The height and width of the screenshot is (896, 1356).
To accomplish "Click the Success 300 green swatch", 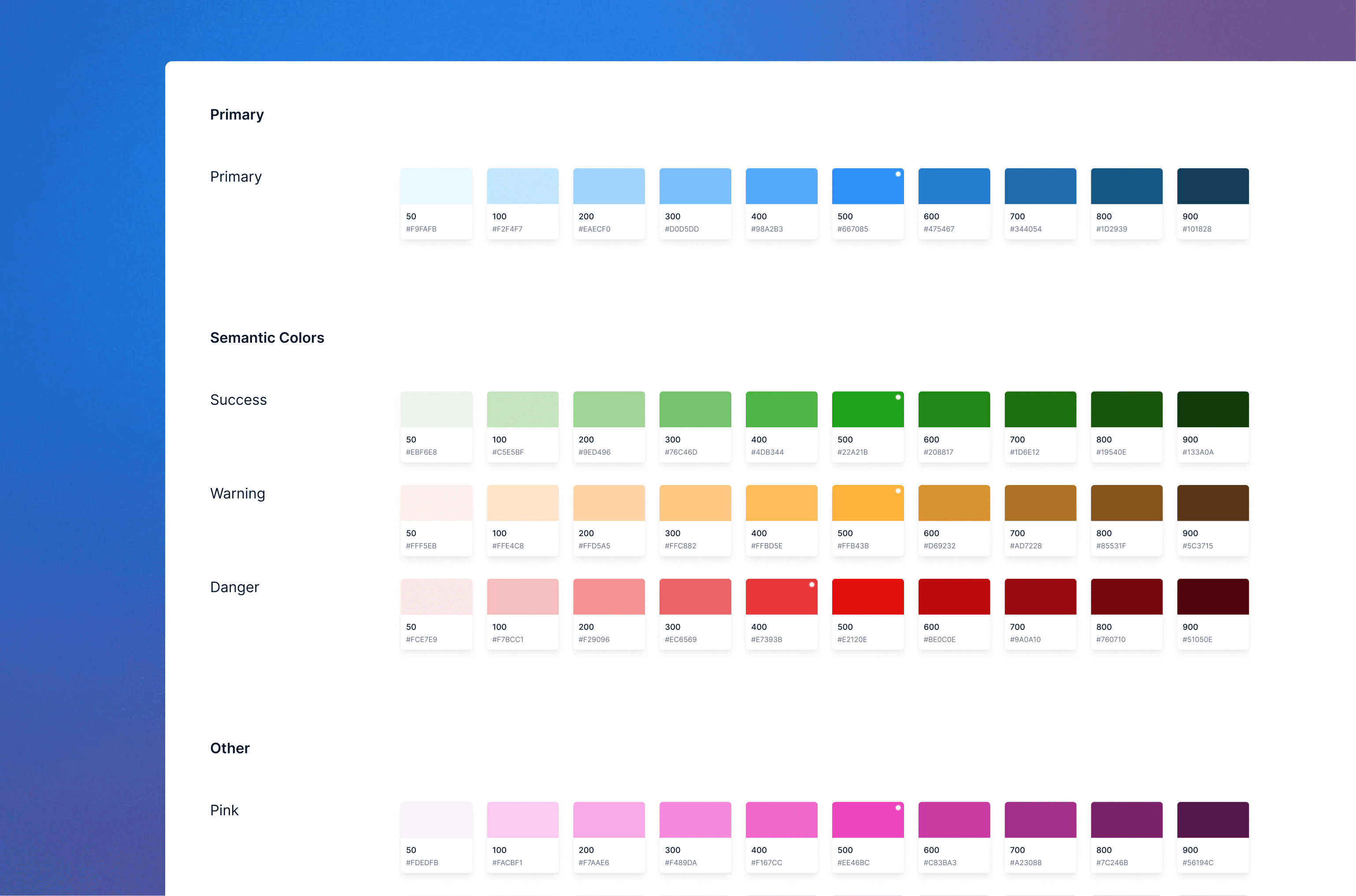I will coord(695,409).
